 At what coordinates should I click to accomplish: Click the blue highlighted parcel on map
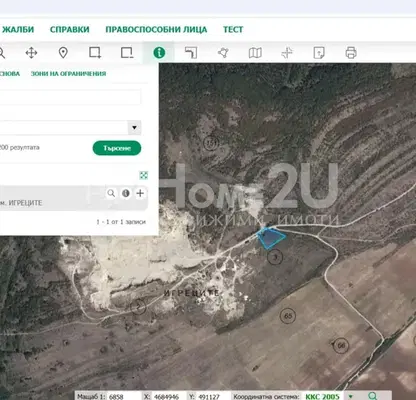pos(271,238)
